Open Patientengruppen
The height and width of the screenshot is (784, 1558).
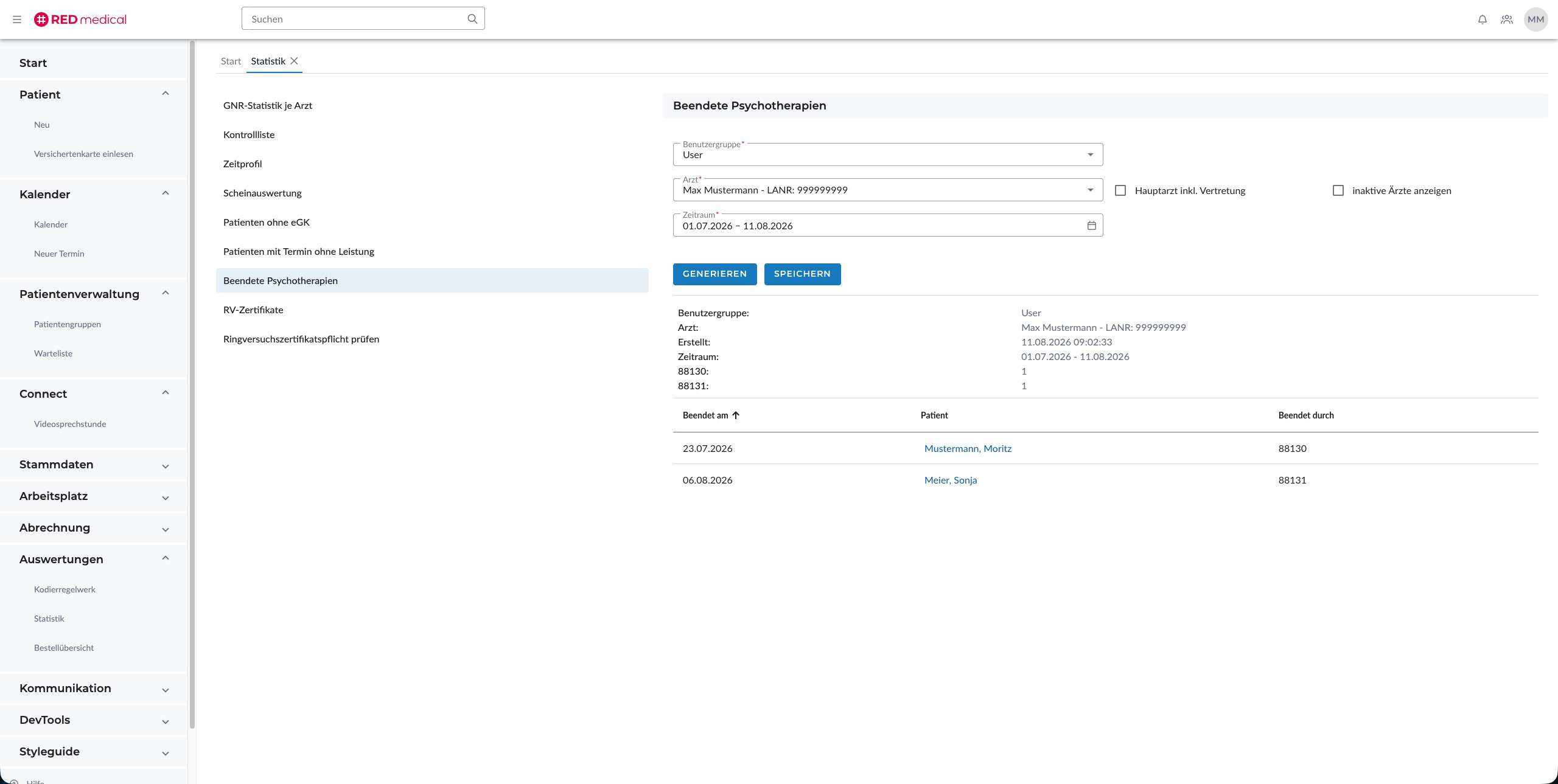[x=68, y=324]
